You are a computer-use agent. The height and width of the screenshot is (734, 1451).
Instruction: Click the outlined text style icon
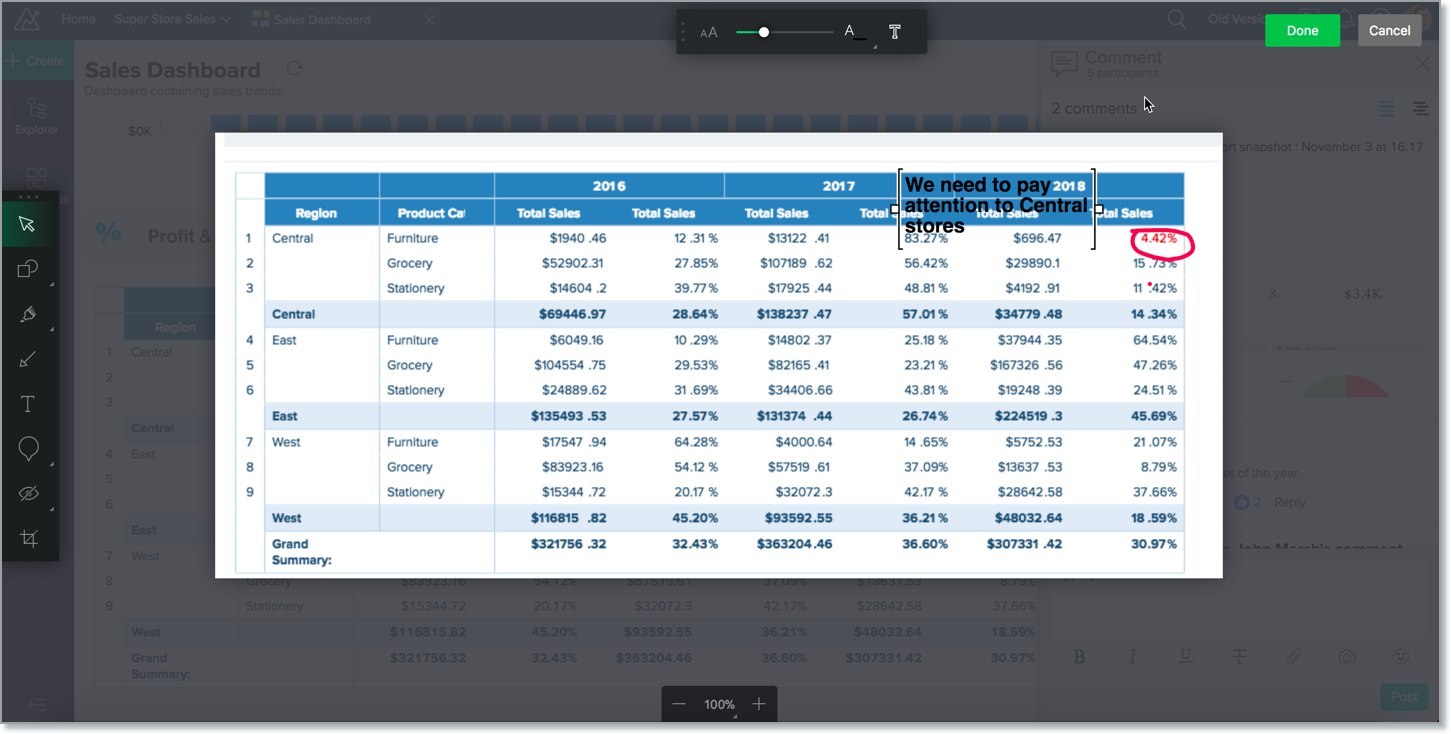[x=894, y=32]
